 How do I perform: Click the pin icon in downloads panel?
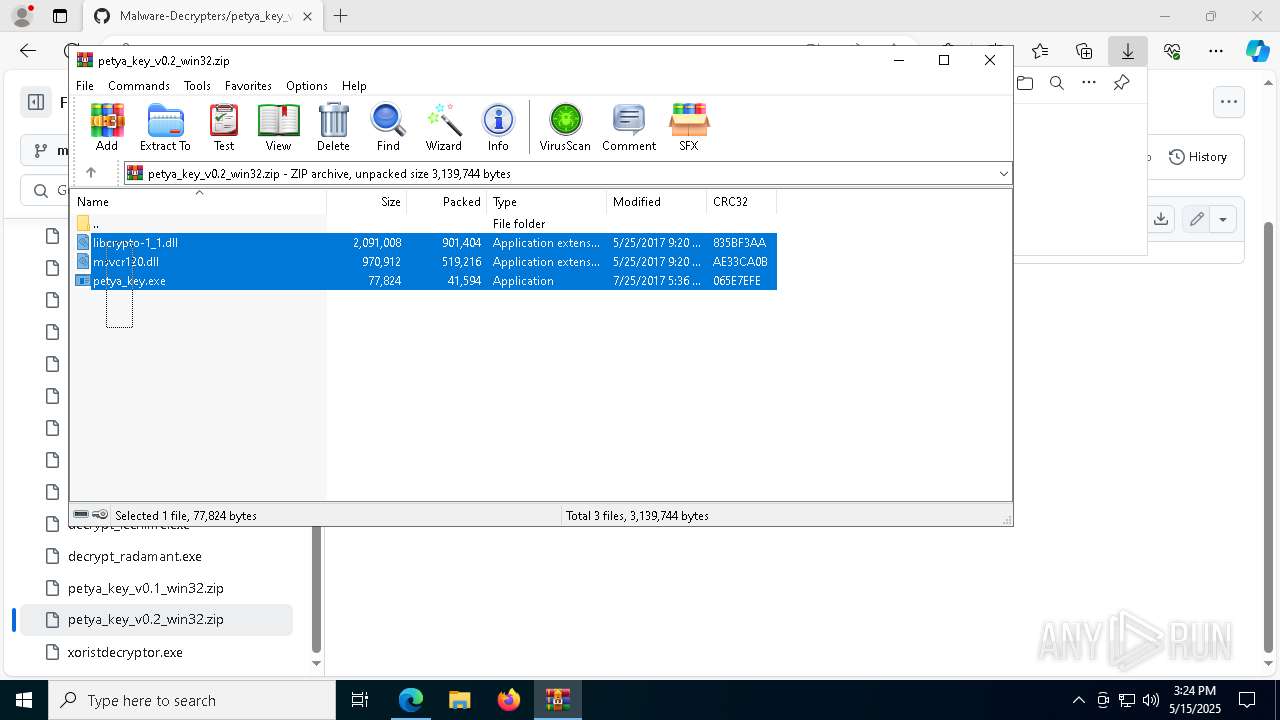pos(1121,83)
